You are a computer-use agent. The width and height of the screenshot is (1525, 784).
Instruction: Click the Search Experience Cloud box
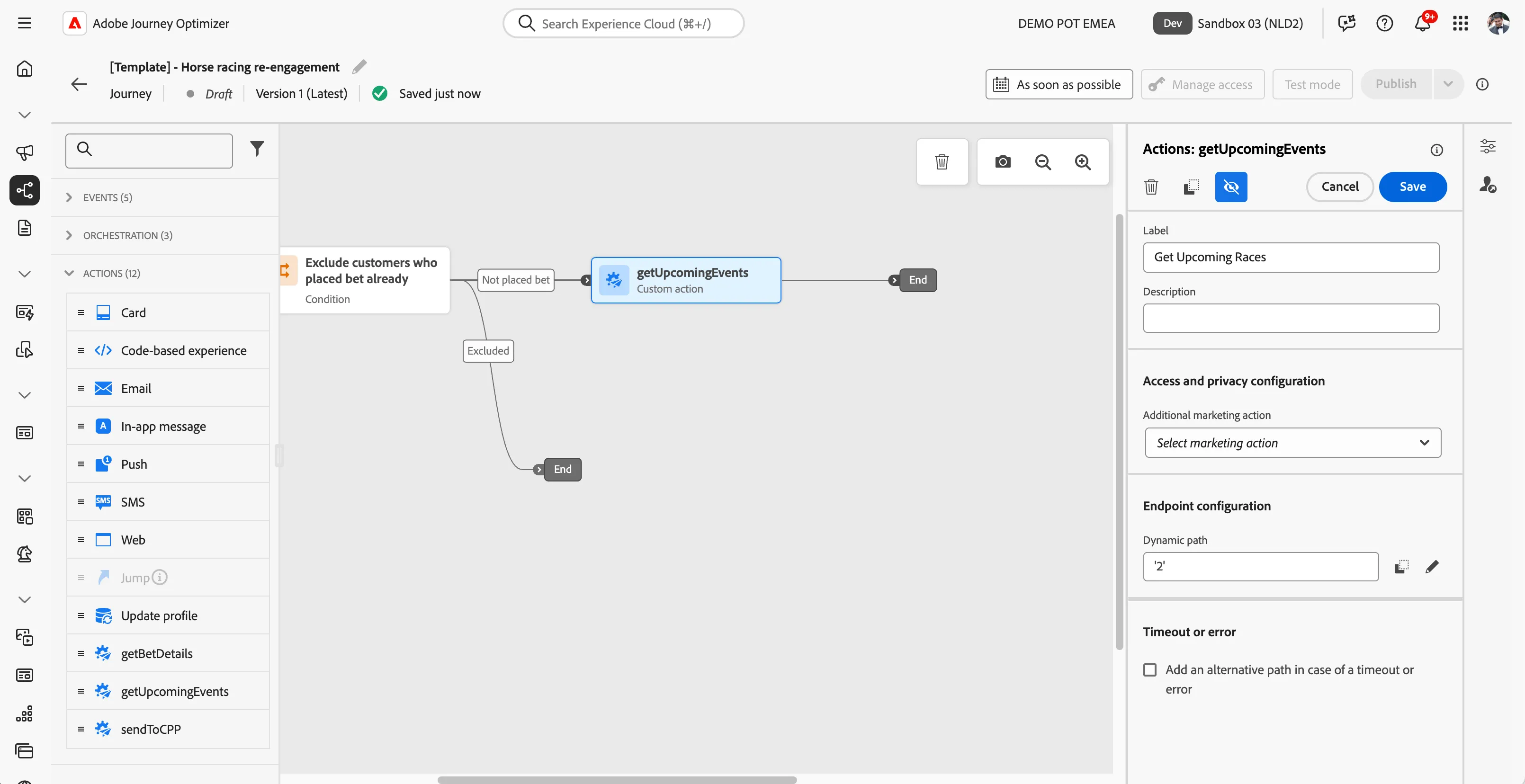tap(623, 23)
